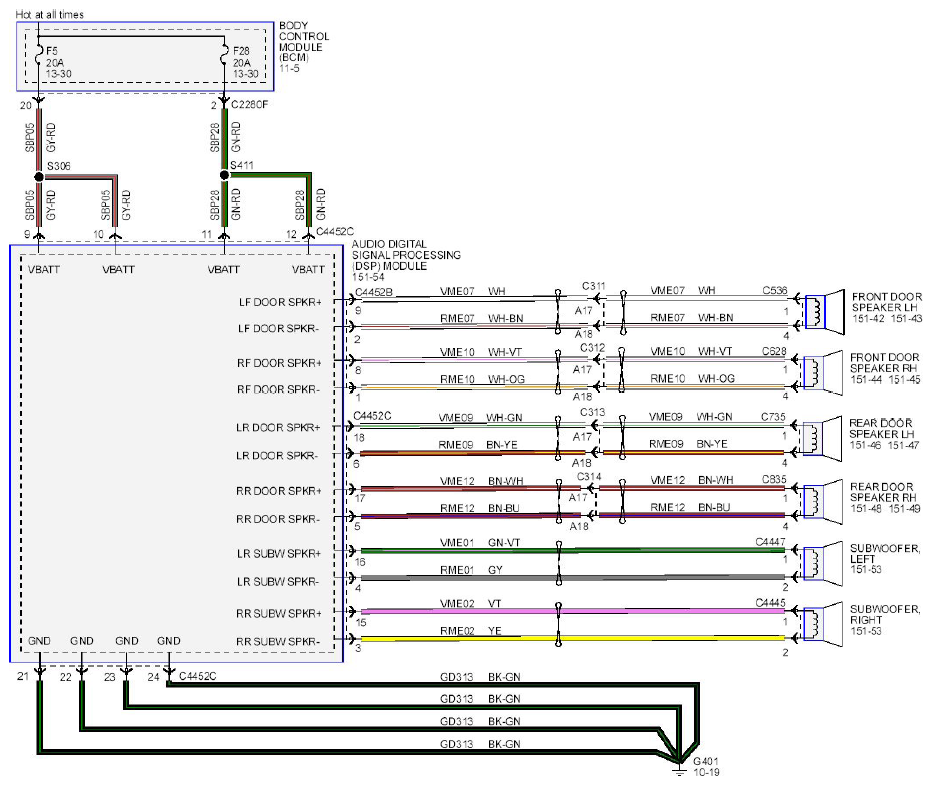The height and width of the screenshot is (785, 932).
Task: Click the Subwoofer Left speaker symbol
Action: (823, 563)
